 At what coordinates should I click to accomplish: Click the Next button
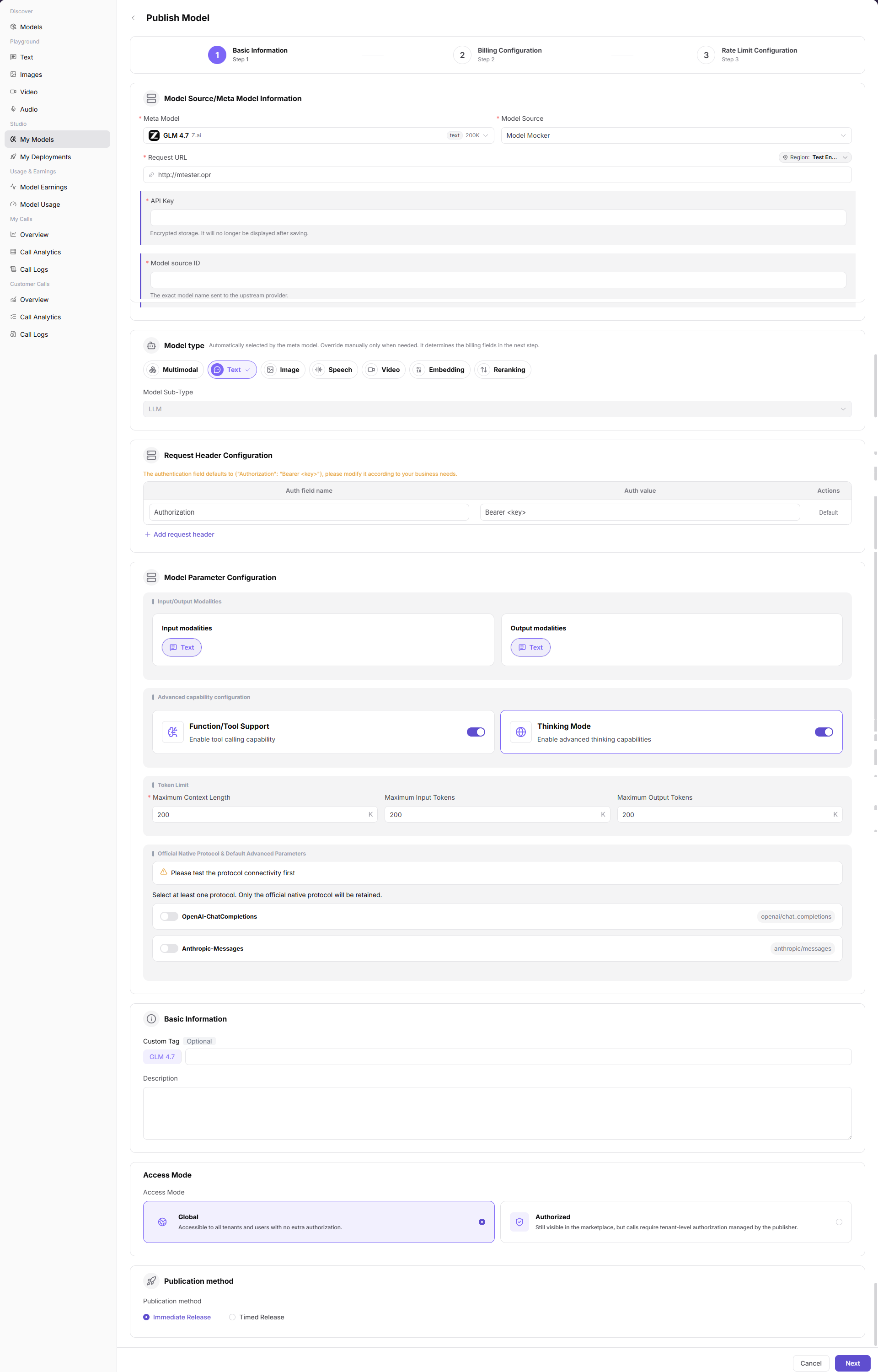[852, 1363]
